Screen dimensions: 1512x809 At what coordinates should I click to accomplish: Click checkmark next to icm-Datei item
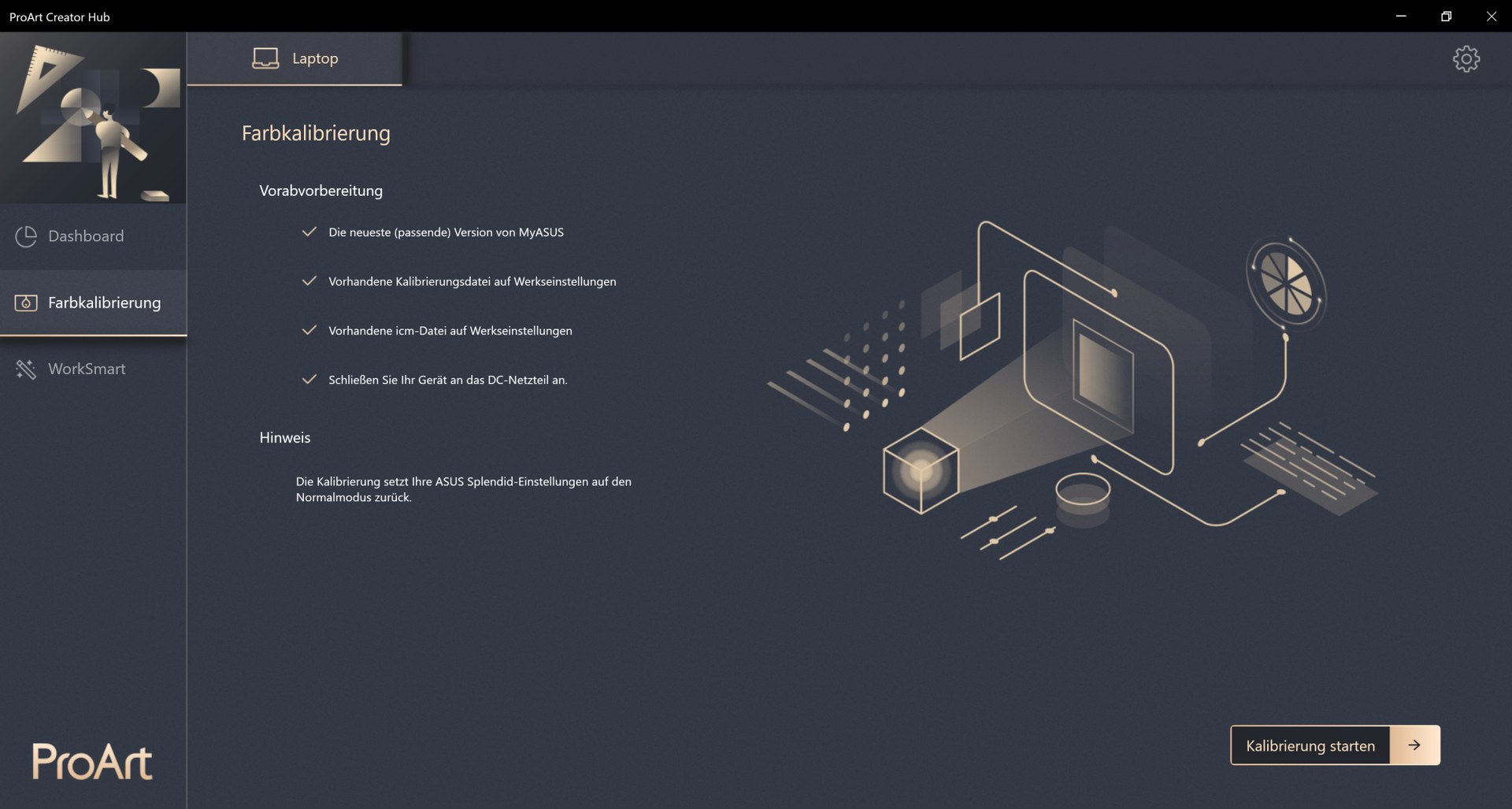[309, 330]
